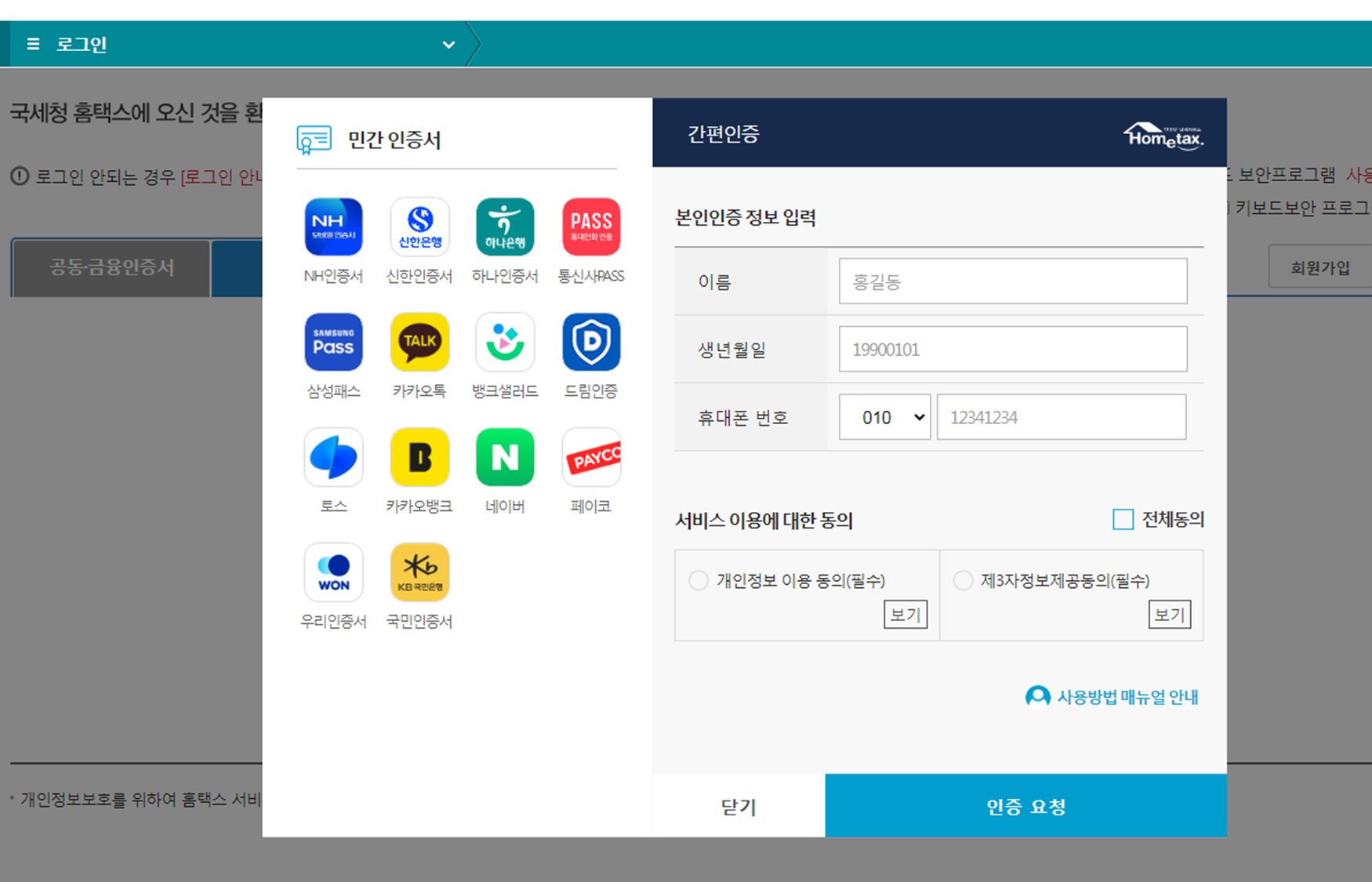Click the 서비스 이용에 대한 동의 heading

(x=764, y=520)
